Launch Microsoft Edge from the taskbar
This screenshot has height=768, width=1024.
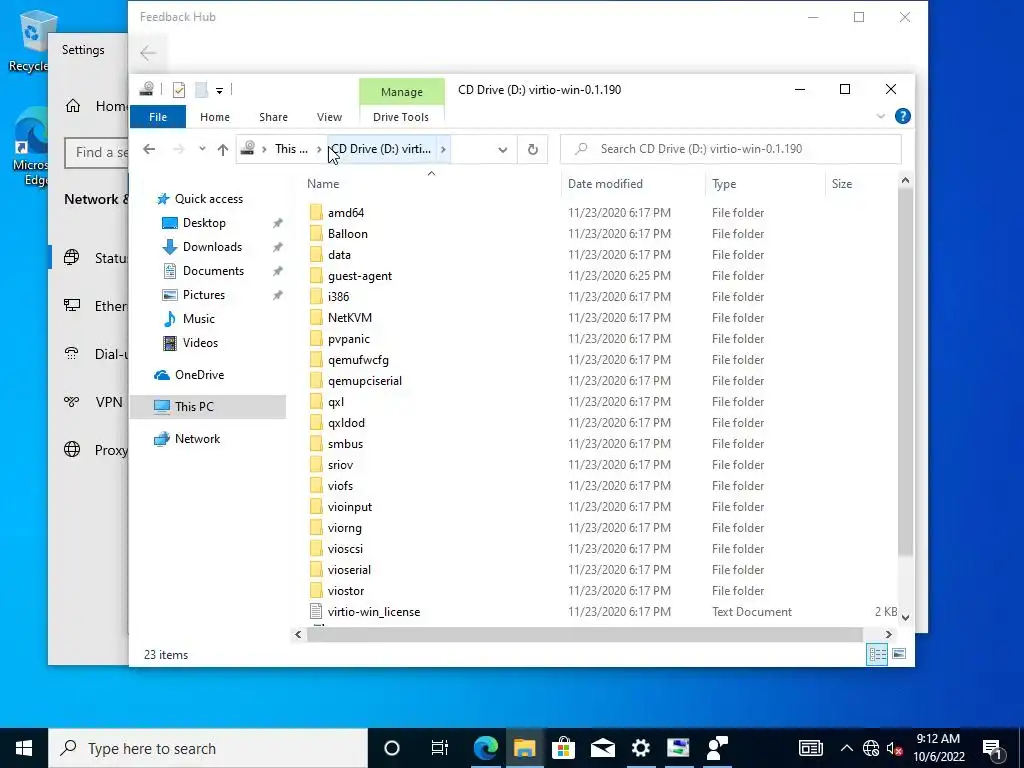coord(485,748)
